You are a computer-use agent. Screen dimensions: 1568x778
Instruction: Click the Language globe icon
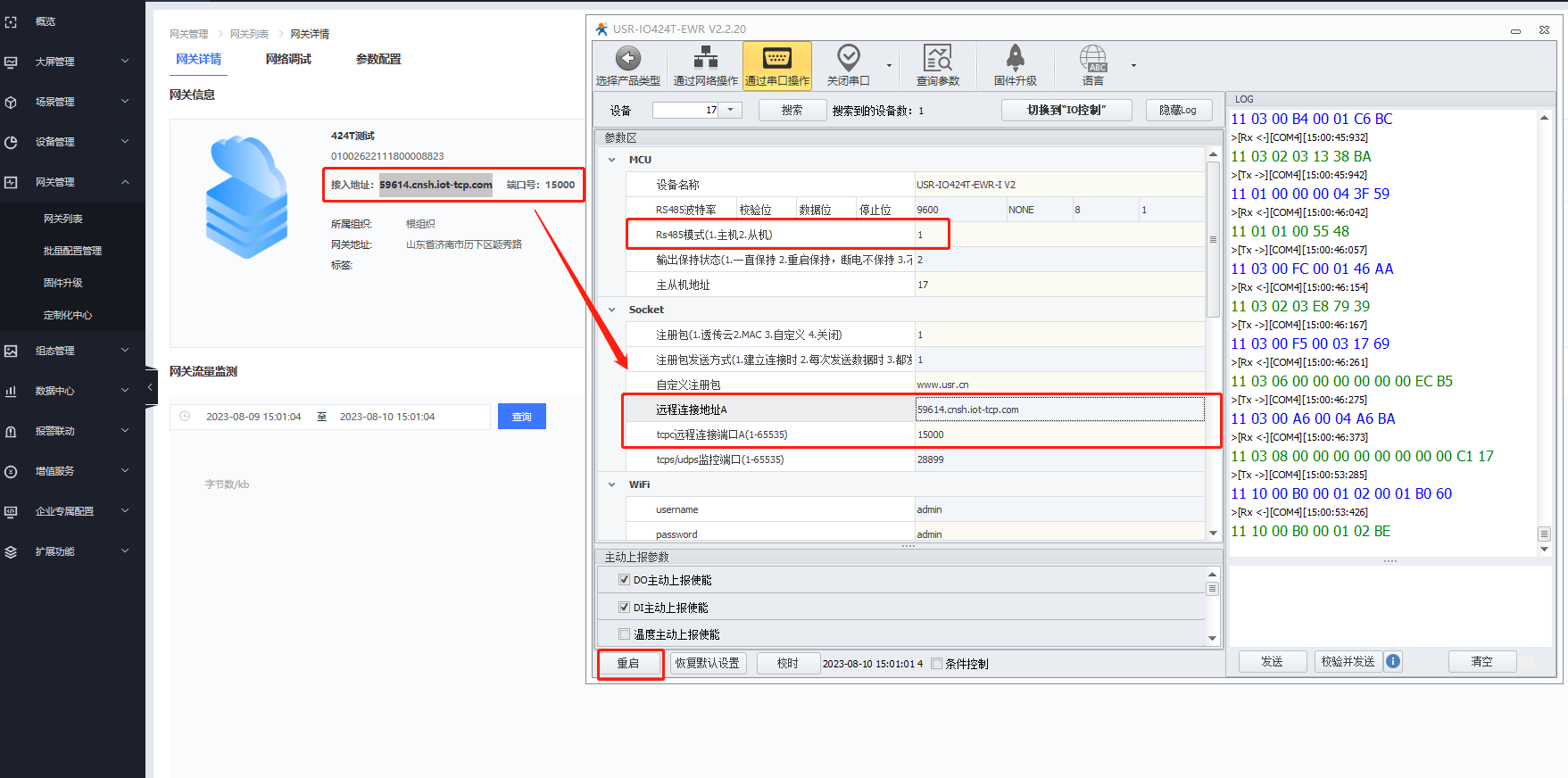(x=1092, y=59)
